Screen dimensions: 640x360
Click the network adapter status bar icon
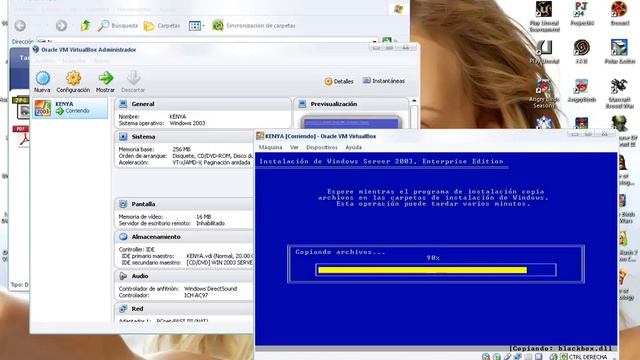pos(518,357)
